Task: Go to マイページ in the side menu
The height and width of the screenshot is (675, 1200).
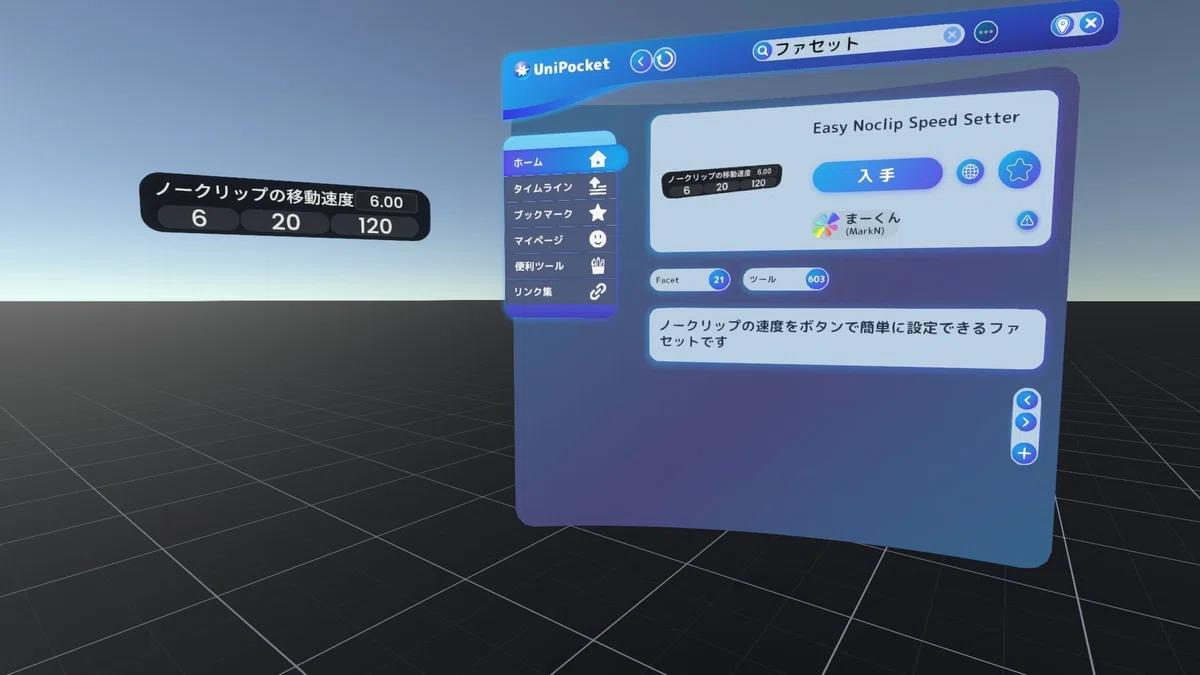Action: tap(560, 240)
